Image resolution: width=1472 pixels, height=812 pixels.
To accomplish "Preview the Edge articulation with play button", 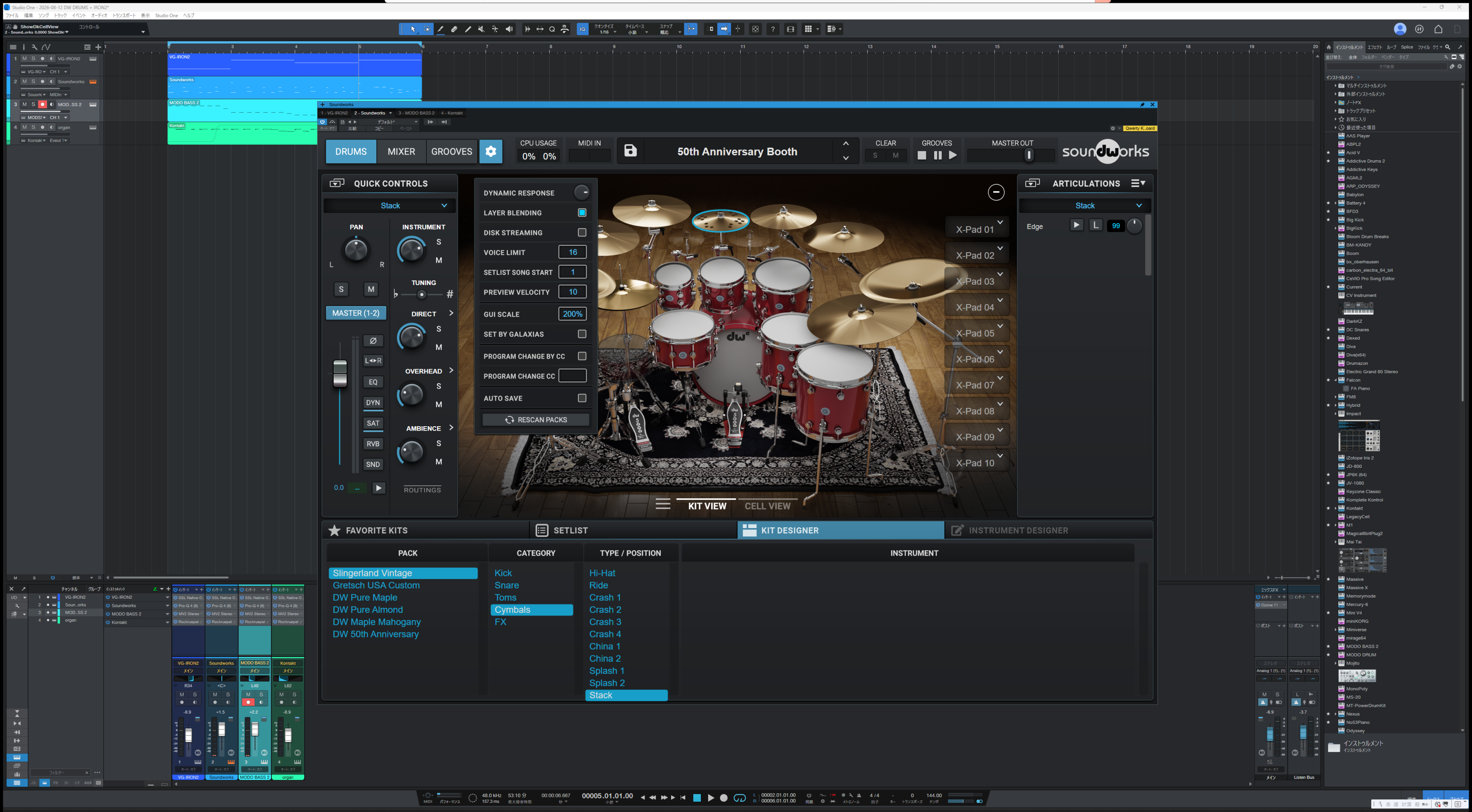I will coord(1077,226).
